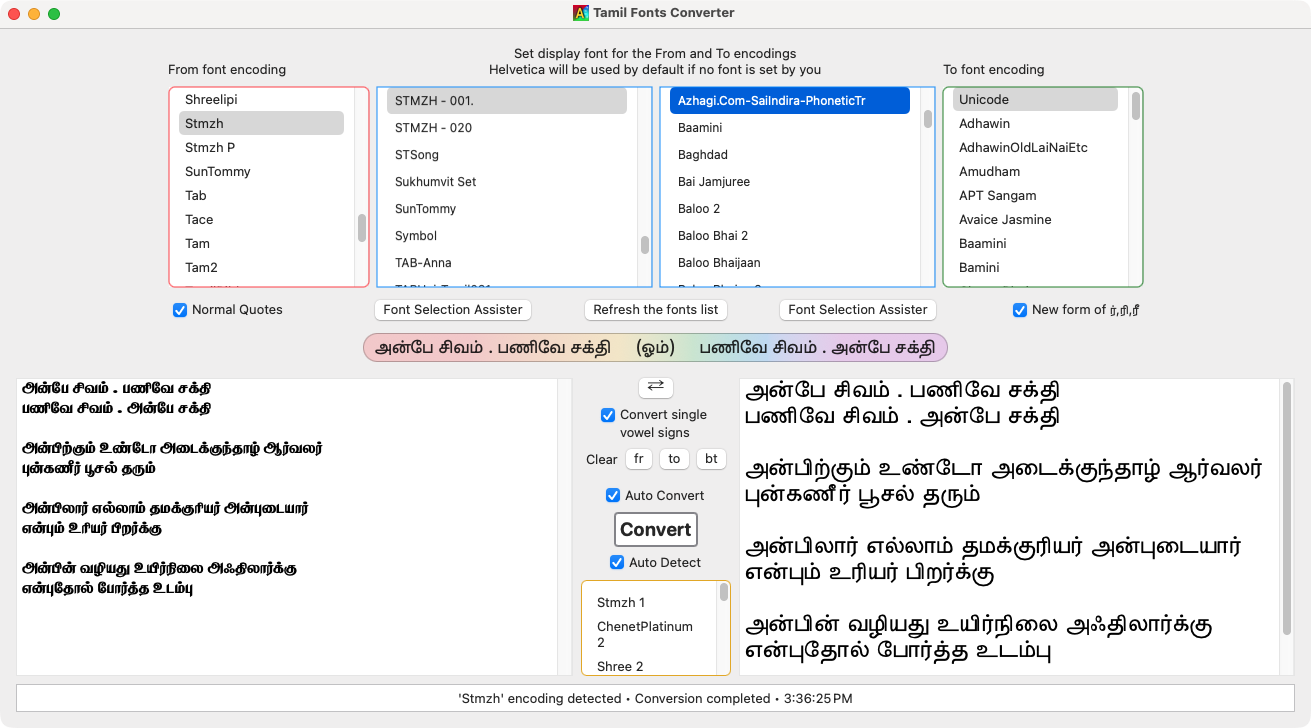Viewport: 1311px width, 728px height.
Task: Select SunTommy in From font encoding list
Action: [x=262, y=172]
